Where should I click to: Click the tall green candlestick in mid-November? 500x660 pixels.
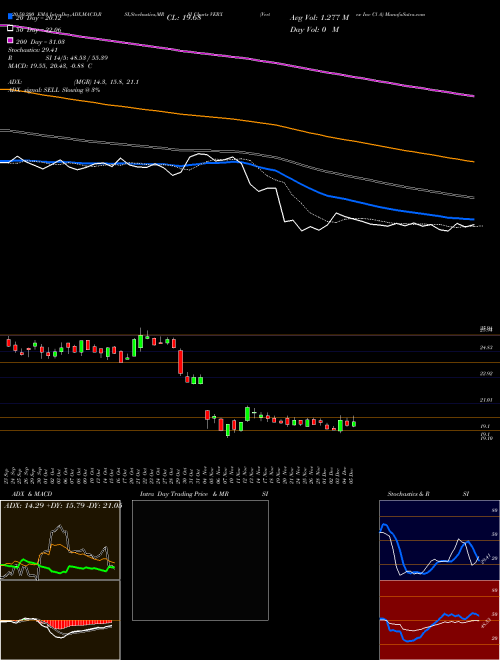click(x=247, y=413)
